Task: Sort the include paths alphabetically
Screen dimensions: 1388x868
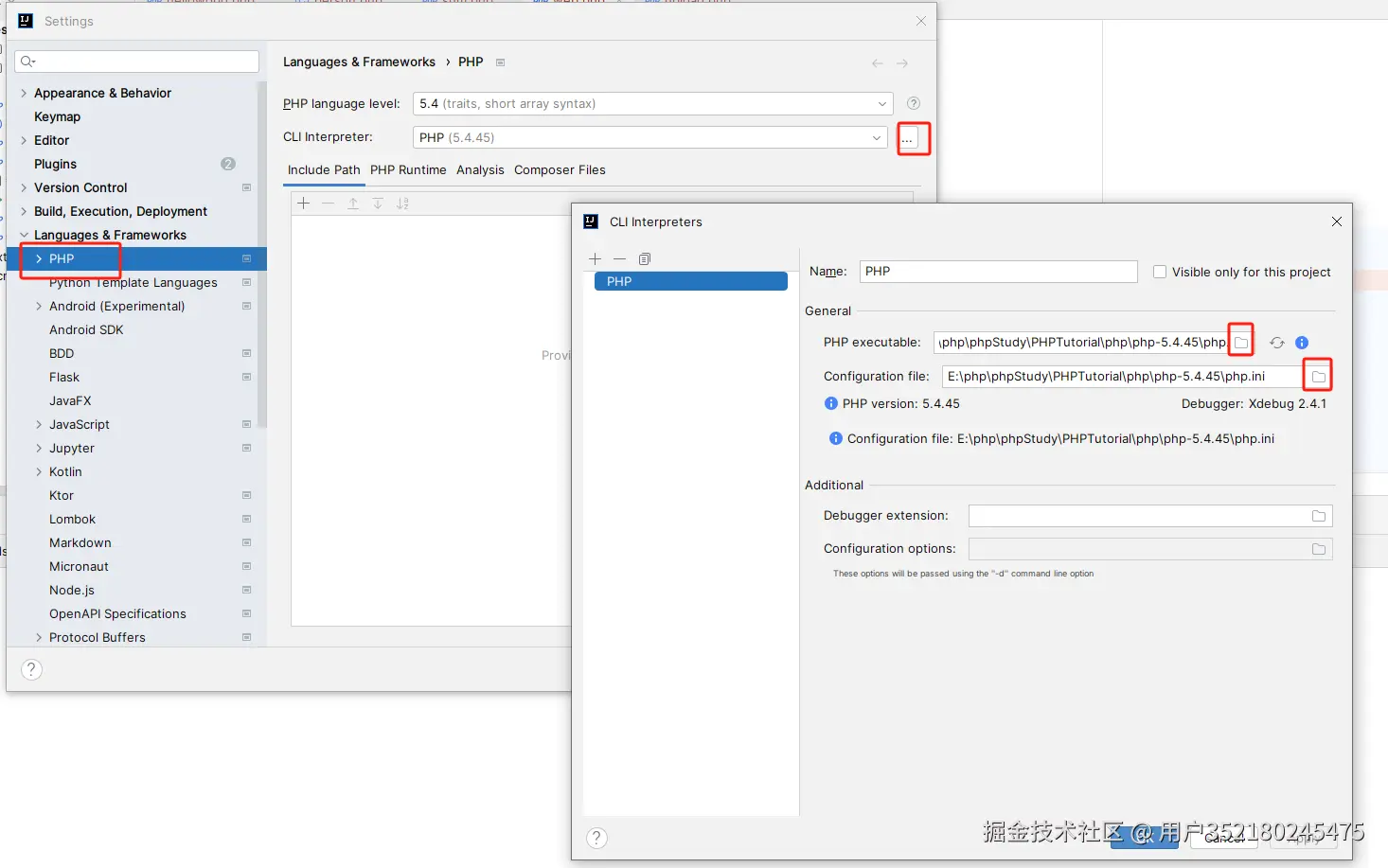Action: pyautogui.click(x=402, y=203)
